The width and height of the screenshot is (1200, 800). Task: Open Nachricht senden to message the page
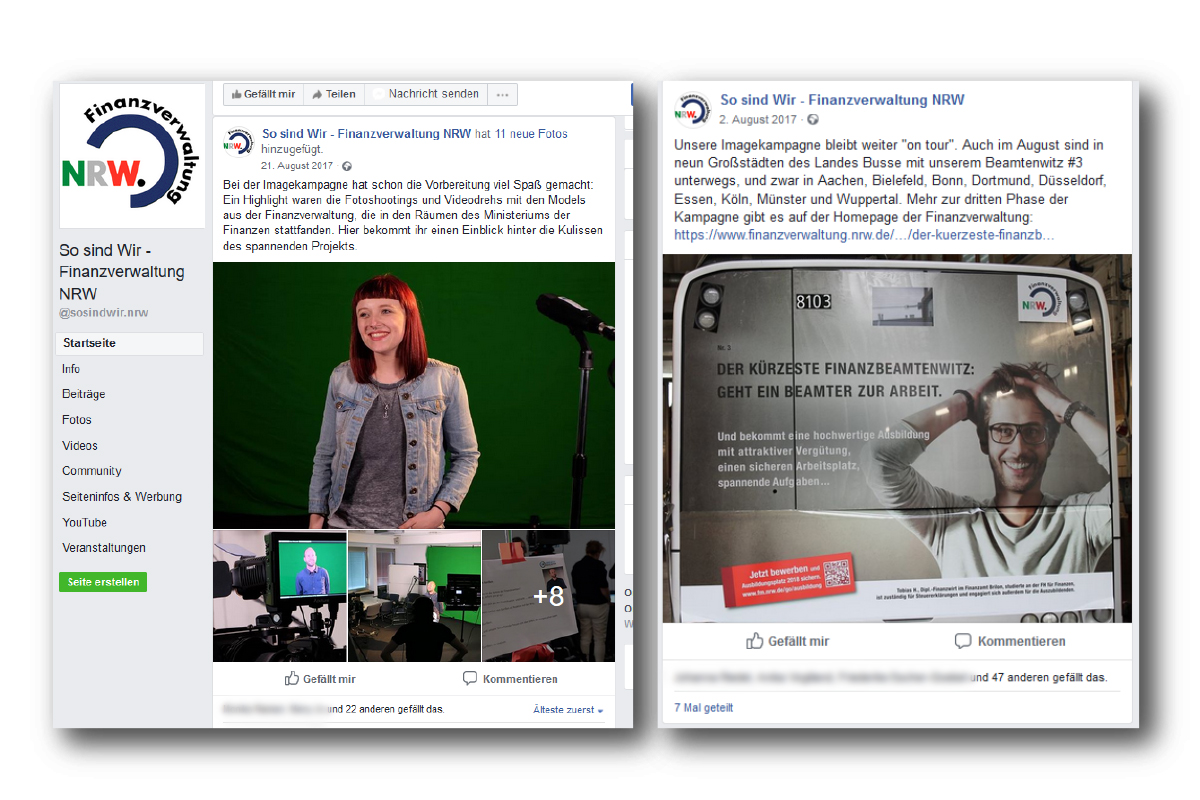tap(426, 94)
